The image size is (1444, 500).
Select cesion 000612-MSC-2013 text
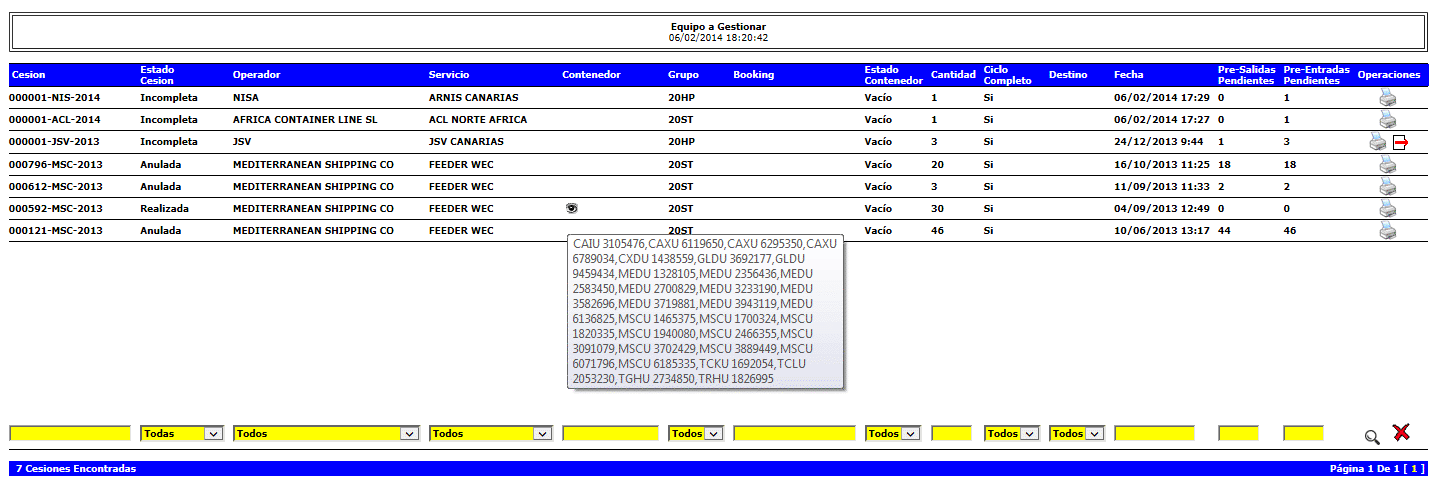56,186
